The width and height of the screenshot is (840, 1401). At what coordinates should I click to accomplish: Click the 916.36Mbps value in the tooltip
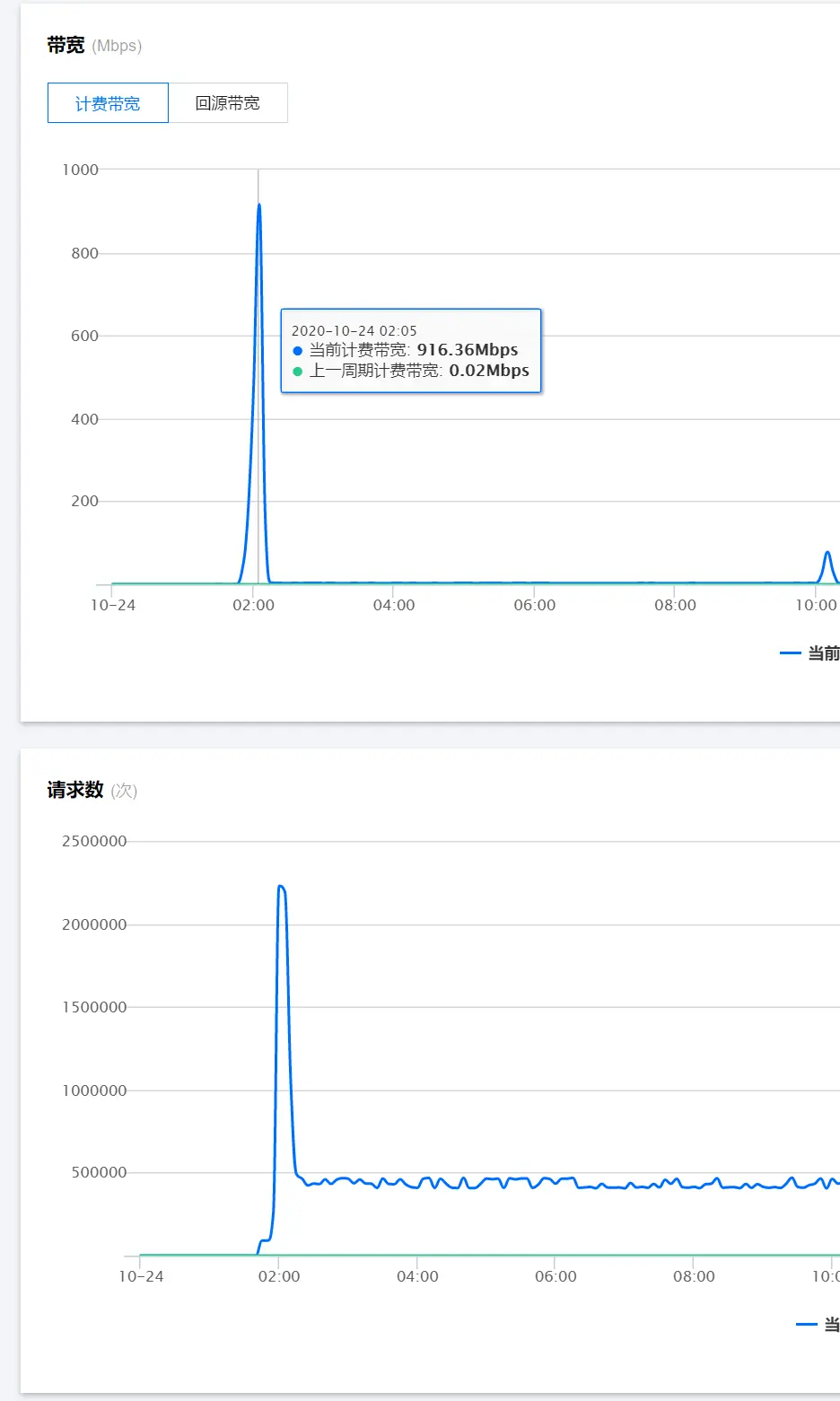coord(467,350)
